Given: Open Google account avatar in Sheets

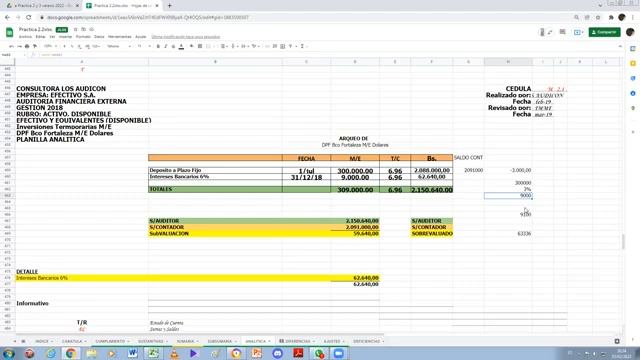Looking at the screenshot, I should (630, 32).
